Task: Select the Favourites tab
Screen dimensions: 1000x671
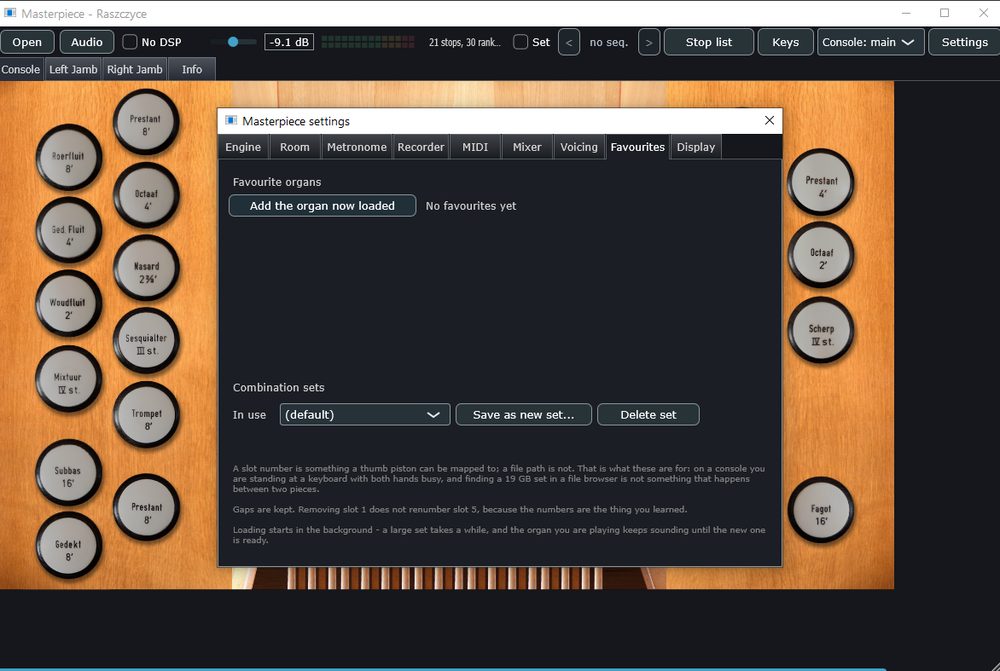Action: tap(637, 147)
